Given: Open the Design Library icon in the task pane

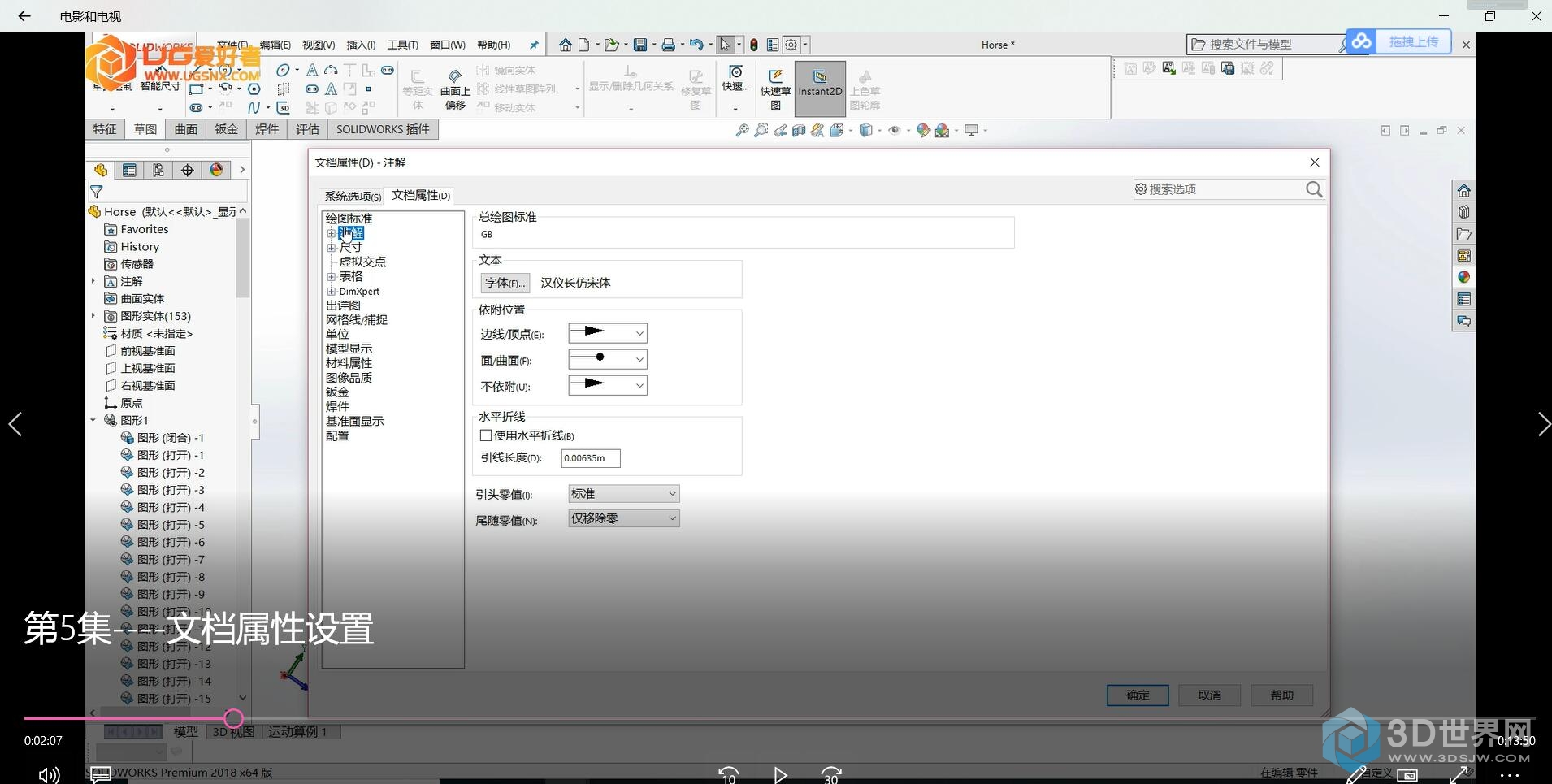Looking at the screenshot, I should 1463,212.
